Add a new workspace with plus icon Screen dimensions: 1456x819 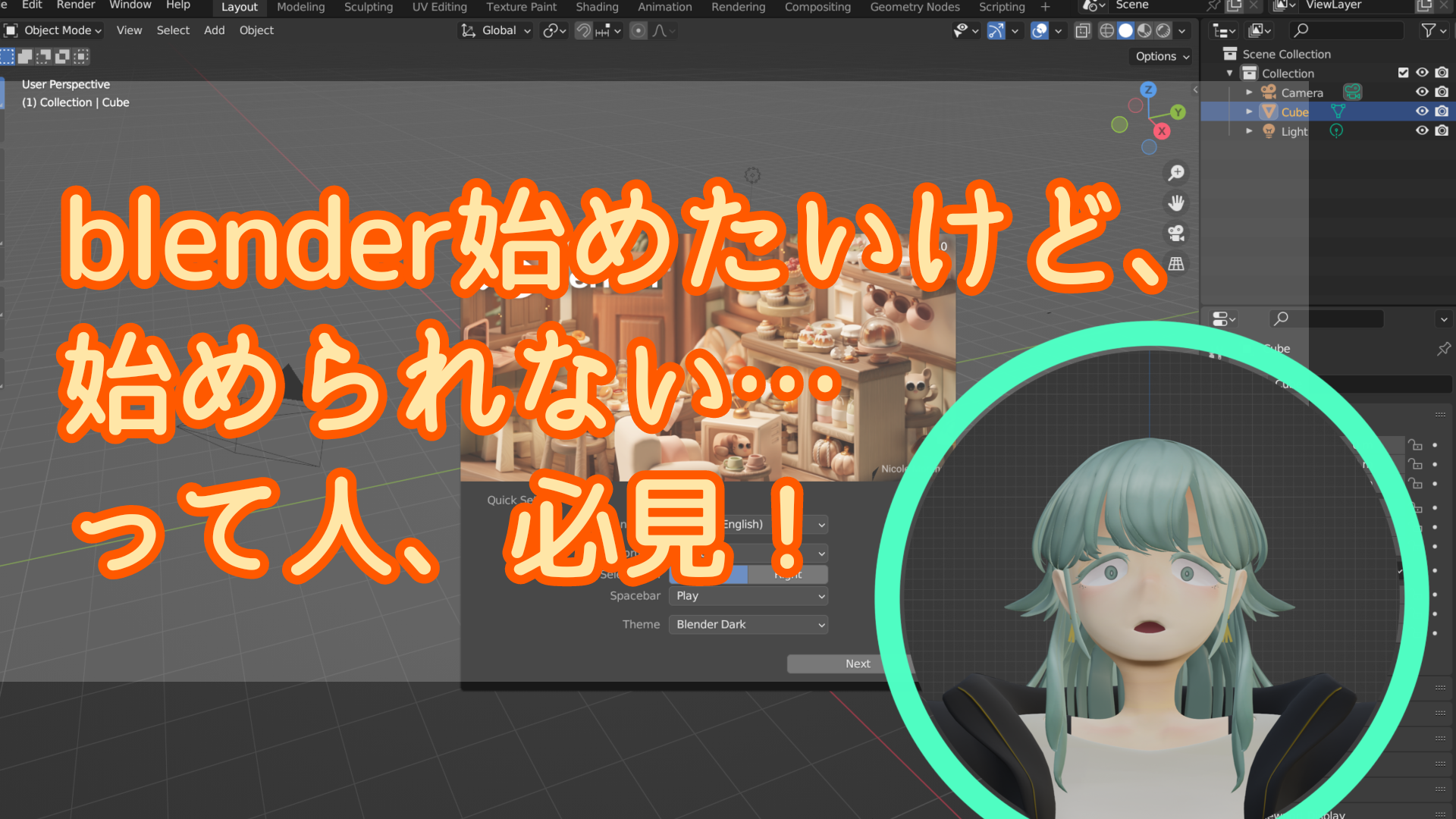pyautogui.click(x=1045, y=7)
